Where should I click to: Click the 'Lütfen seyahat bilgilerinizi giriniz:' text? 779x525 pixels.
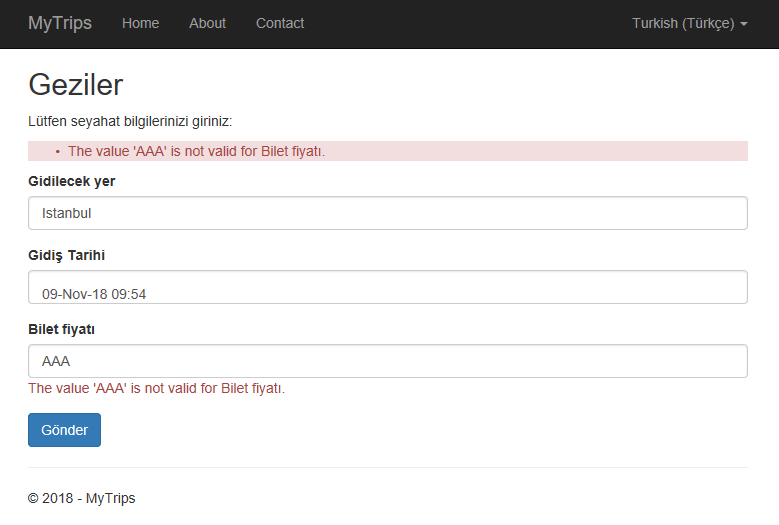click(130, 121)
